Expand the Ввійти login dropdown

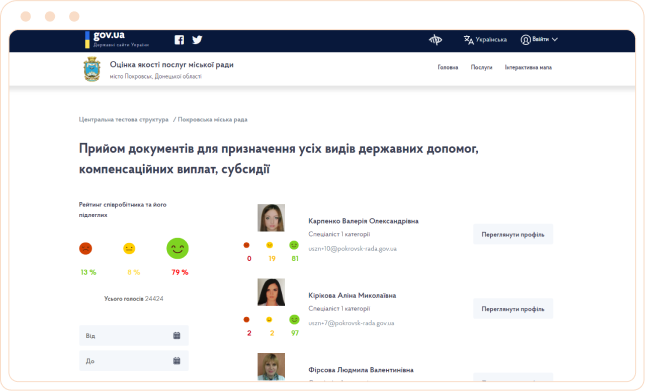click(x=539, y=39)
